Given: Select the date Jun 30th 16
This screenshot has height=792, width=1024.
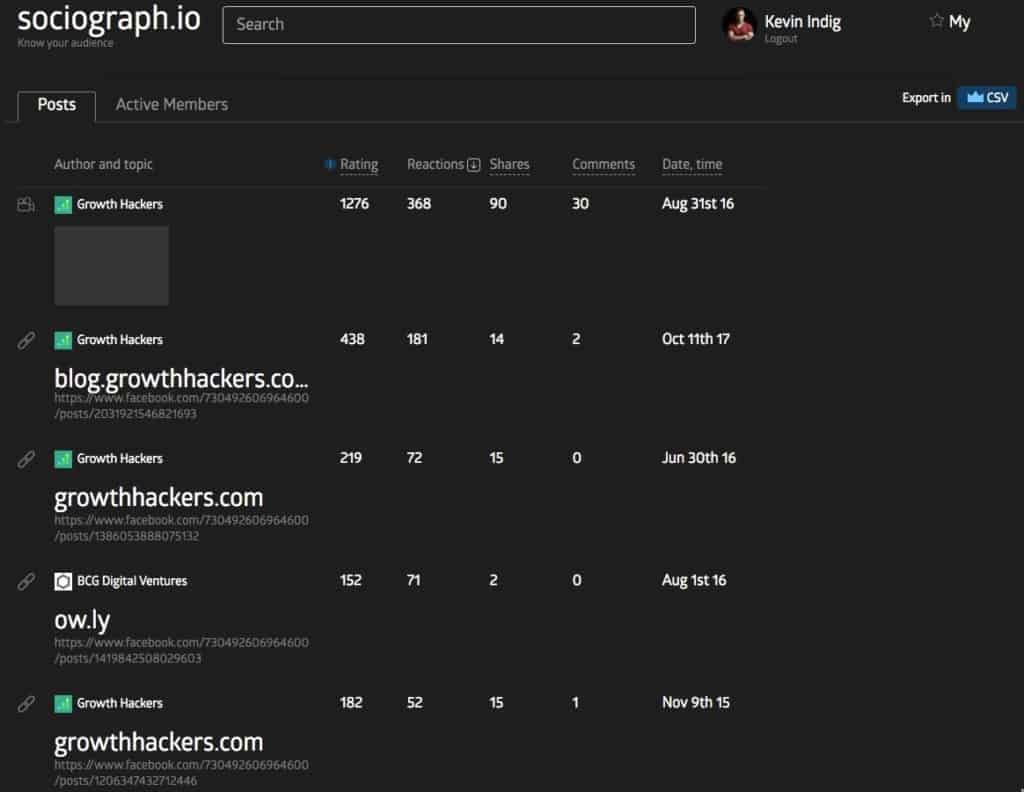Looking at the screenshot, I should click(699, 458).
